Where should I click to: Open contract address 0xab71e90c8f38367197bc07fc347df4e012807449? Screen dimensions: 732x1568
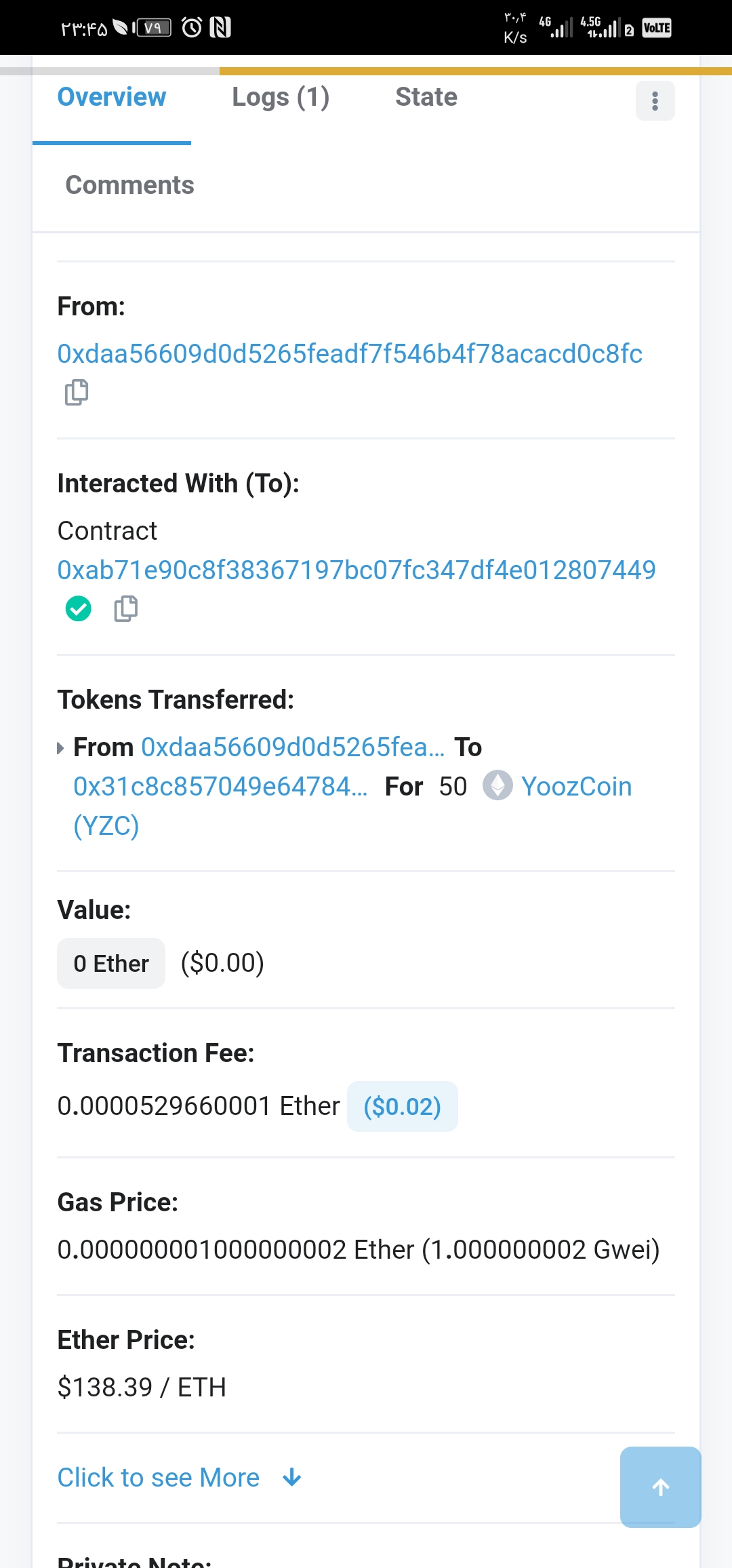tap(357, 570)
